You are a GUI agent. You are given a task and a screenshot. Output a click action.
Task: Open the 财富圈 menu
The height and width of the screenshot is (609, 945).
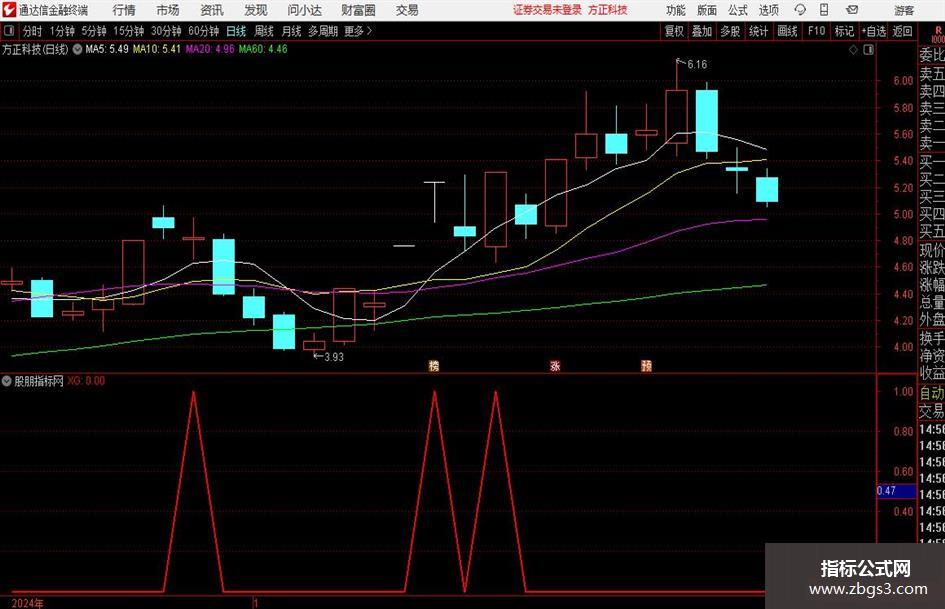pos(358,10)
